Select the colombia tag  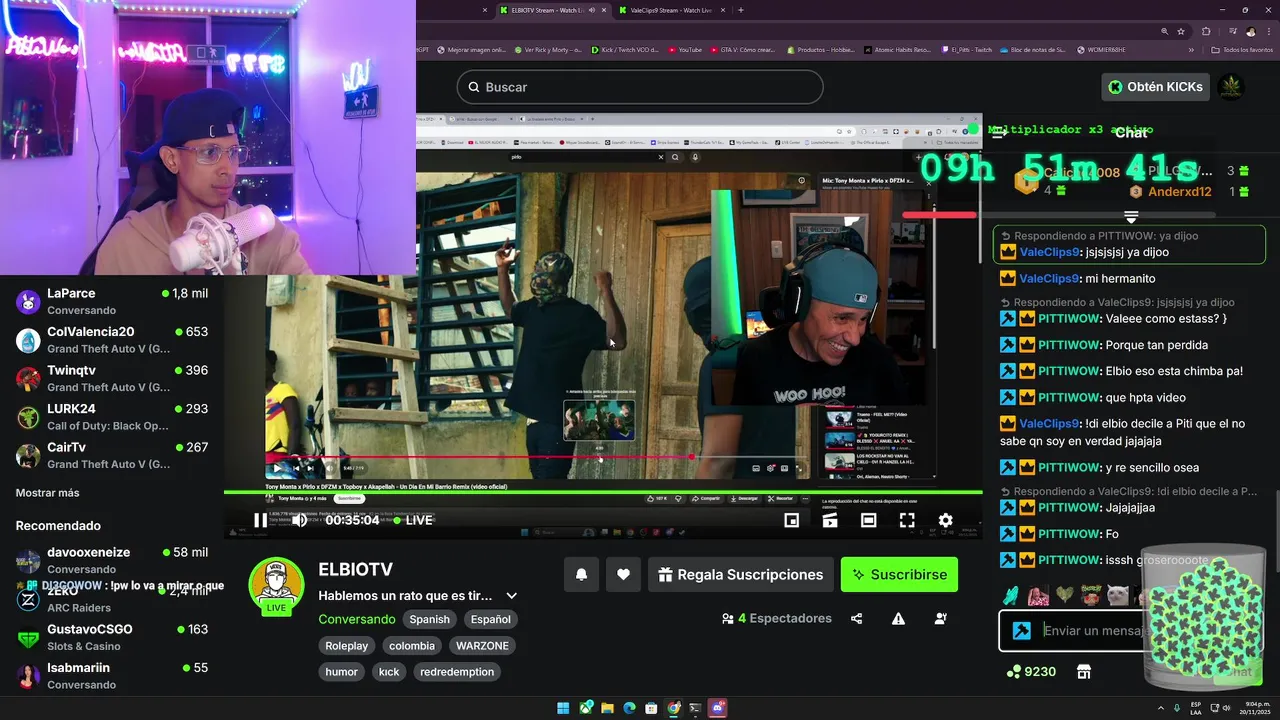click(412, 645)
